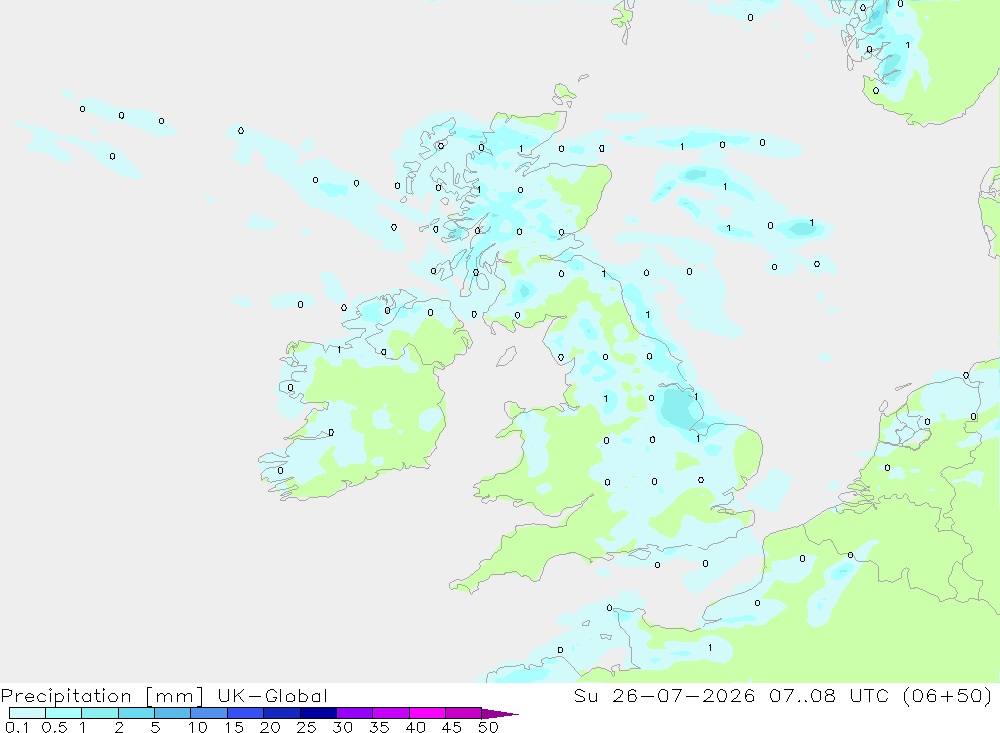Click the 1–2 mm legend swatch
This screenshot has height=733, width=1000.
pos(100,713)
